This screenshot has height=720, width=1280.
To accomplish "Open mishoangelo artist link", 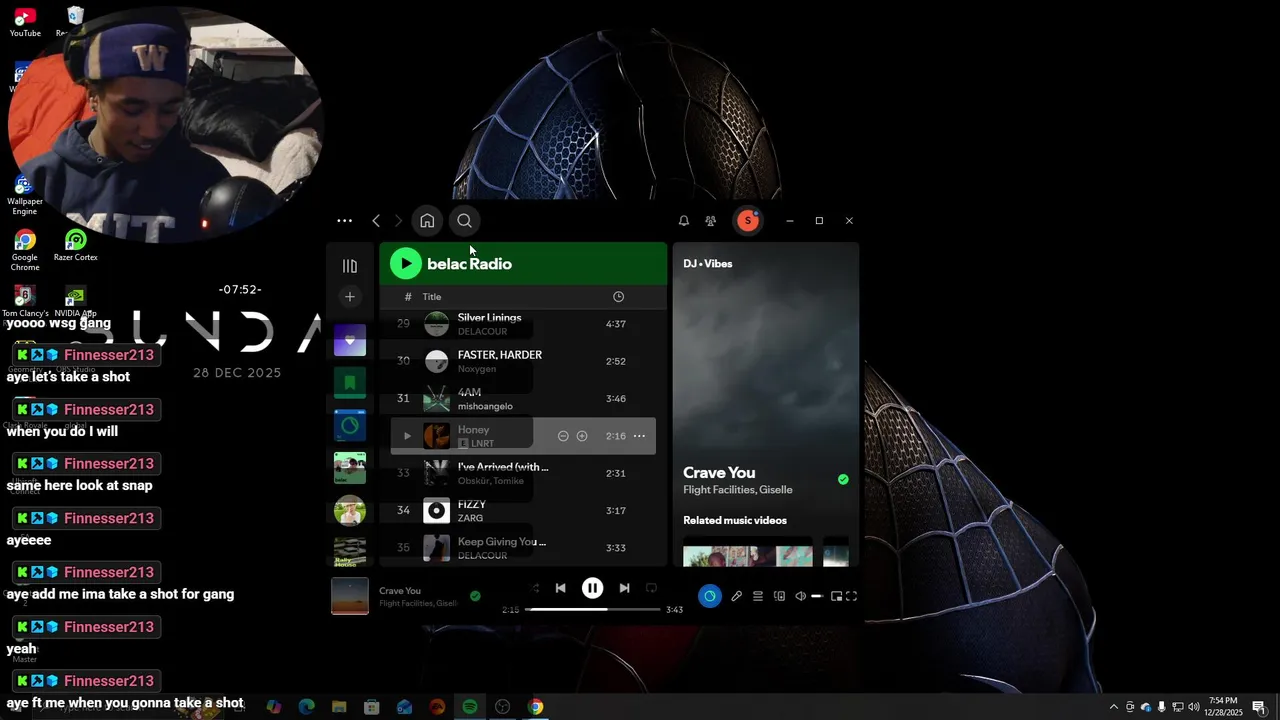I will tap(485, 406).
